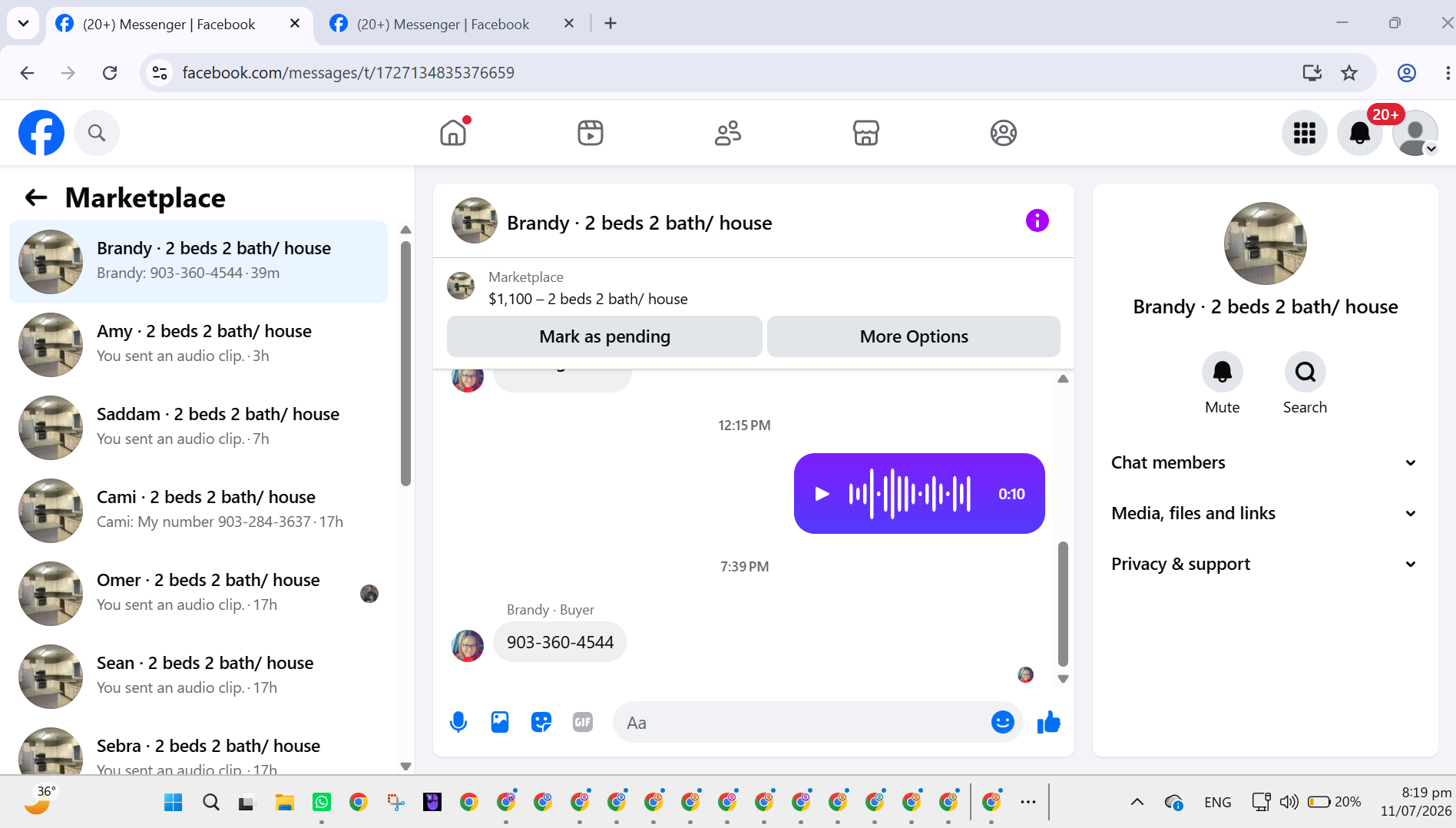Screen dimensions: 1456x828
Task: Click the 903-360-4544 message bubble
Action: [x=560, y=642]
